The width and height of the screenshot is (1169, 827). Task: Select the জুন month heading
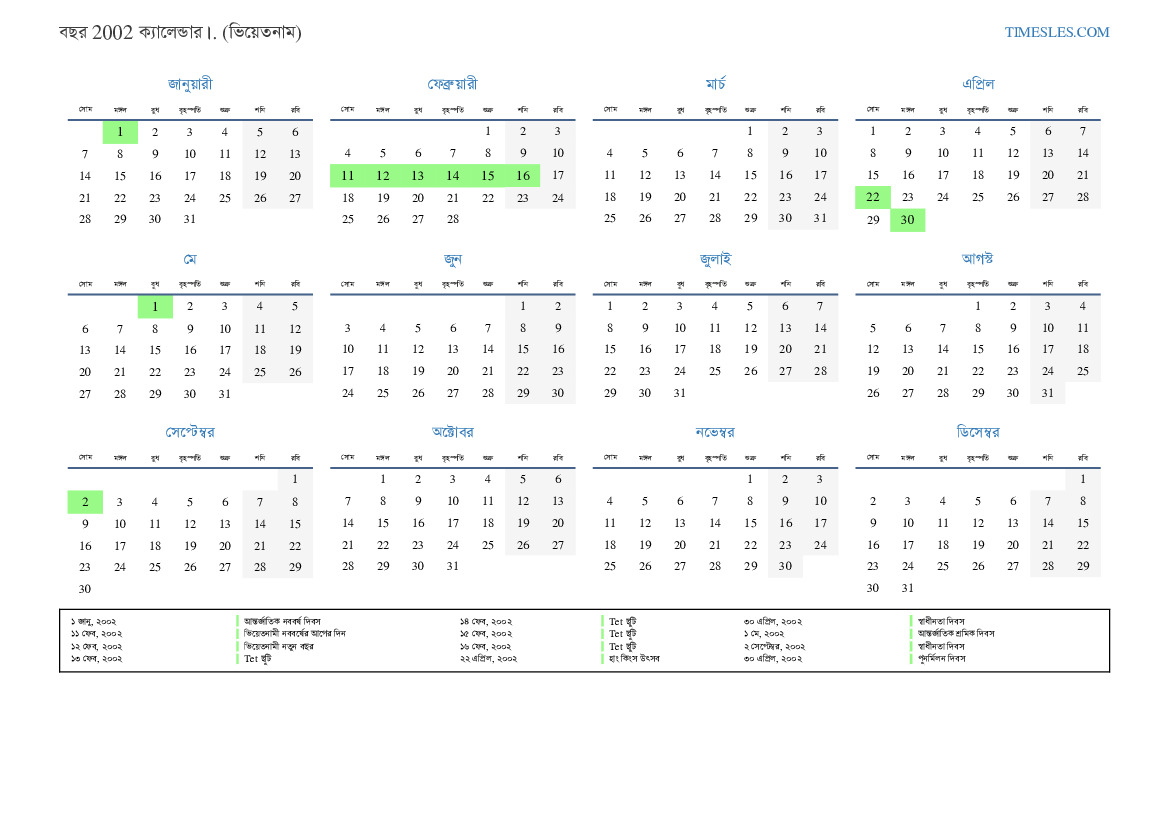coord(453,259)
